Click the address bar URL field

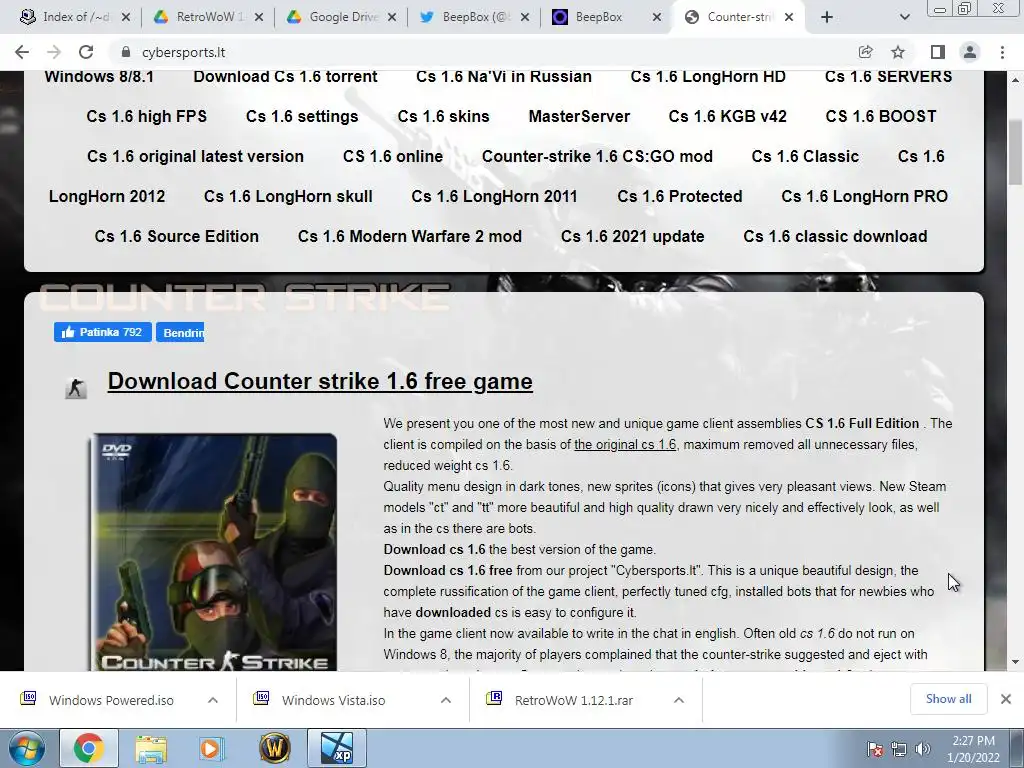click(x=483, y=52)
